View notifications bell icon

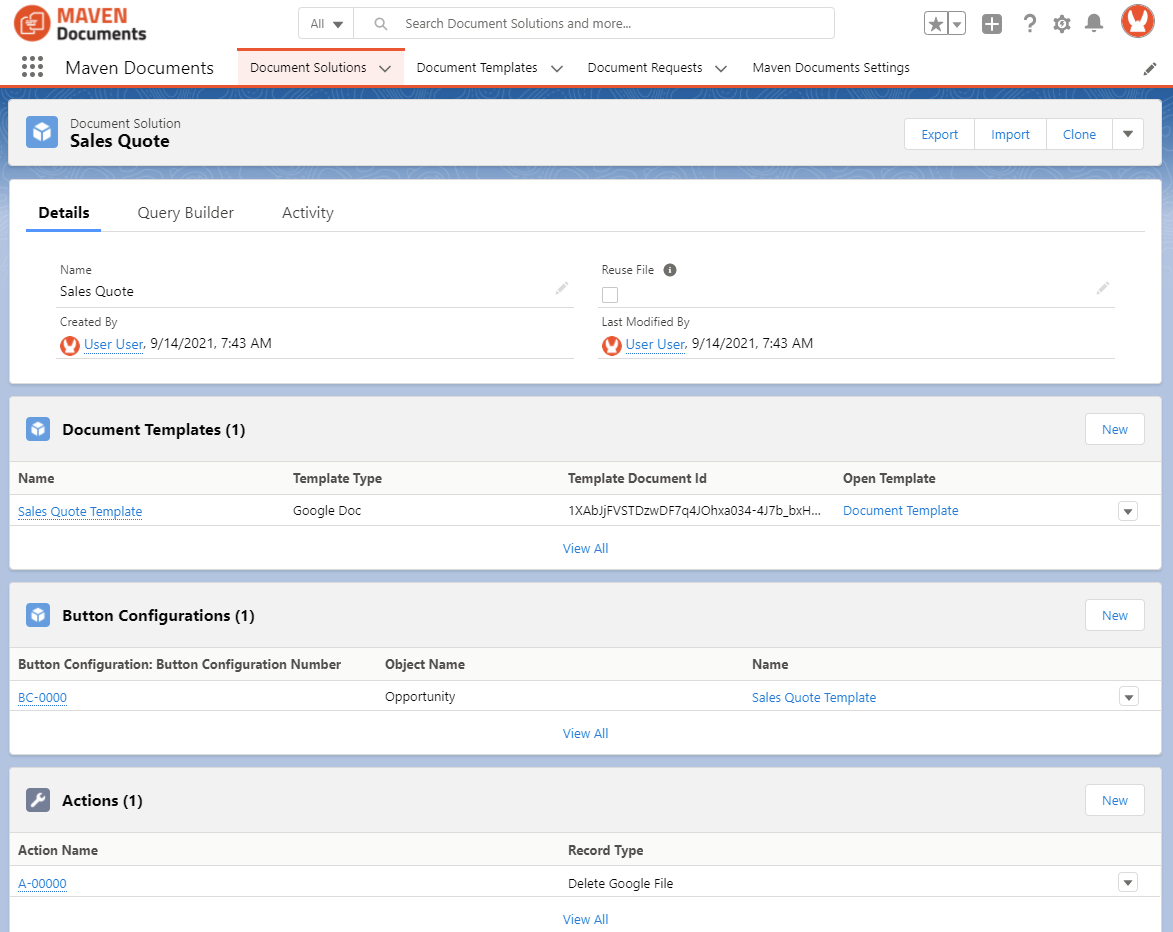(x=1094, y=24)
